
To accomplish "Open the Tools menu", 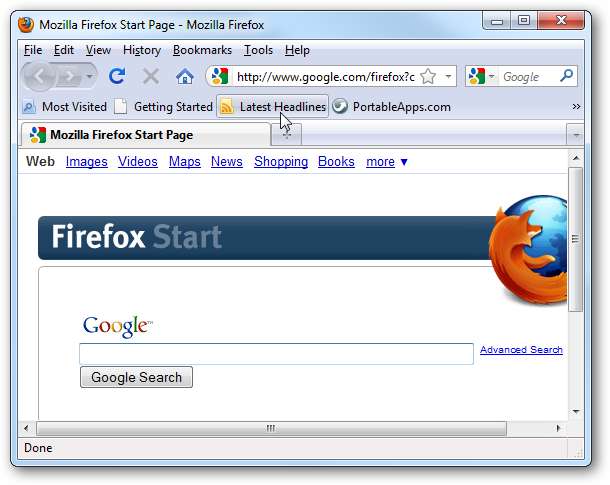I will click(x=258, y=50).
